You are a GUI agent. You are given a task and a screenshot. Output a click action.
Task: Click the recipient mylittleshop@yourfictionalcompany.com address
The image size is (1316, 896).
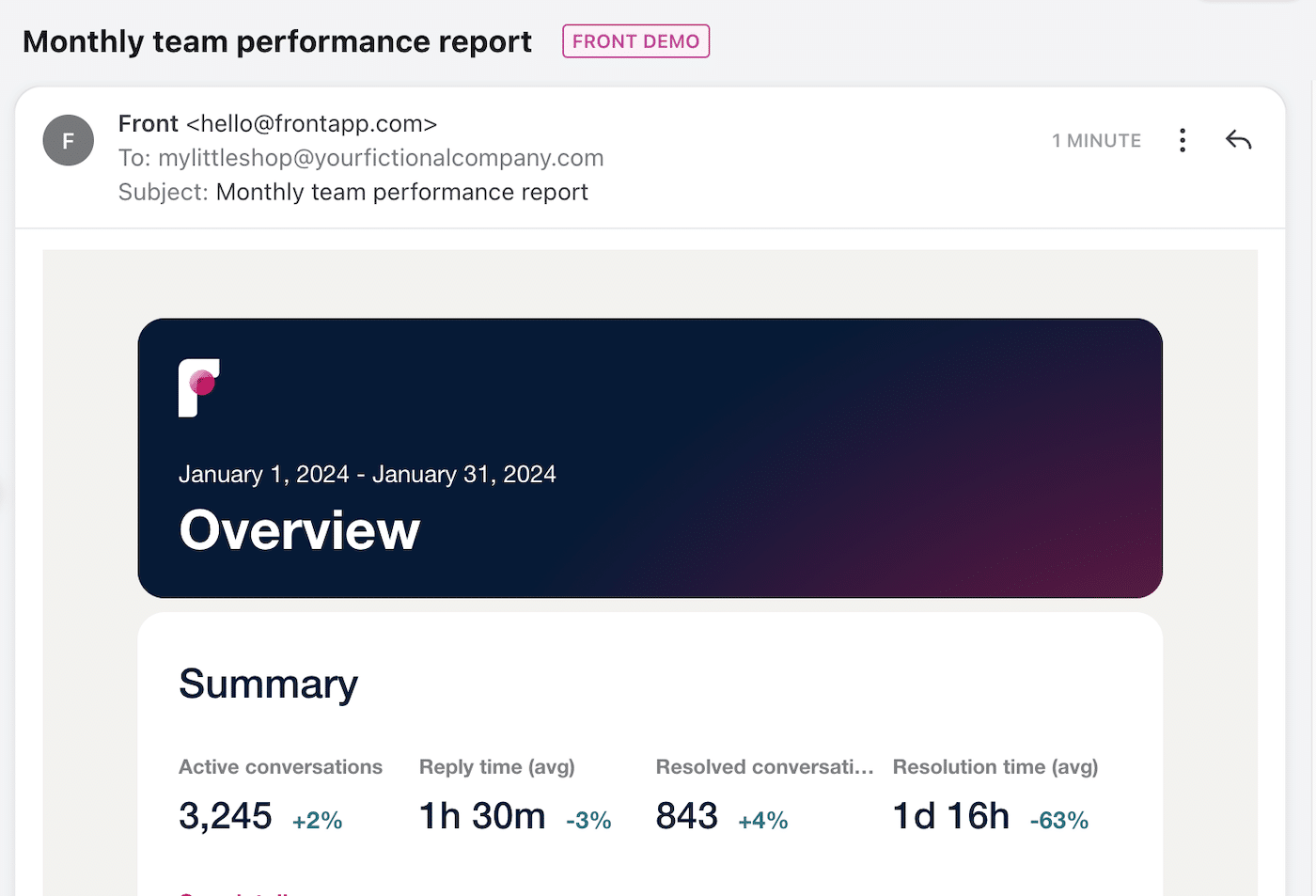tap(381, 157)
